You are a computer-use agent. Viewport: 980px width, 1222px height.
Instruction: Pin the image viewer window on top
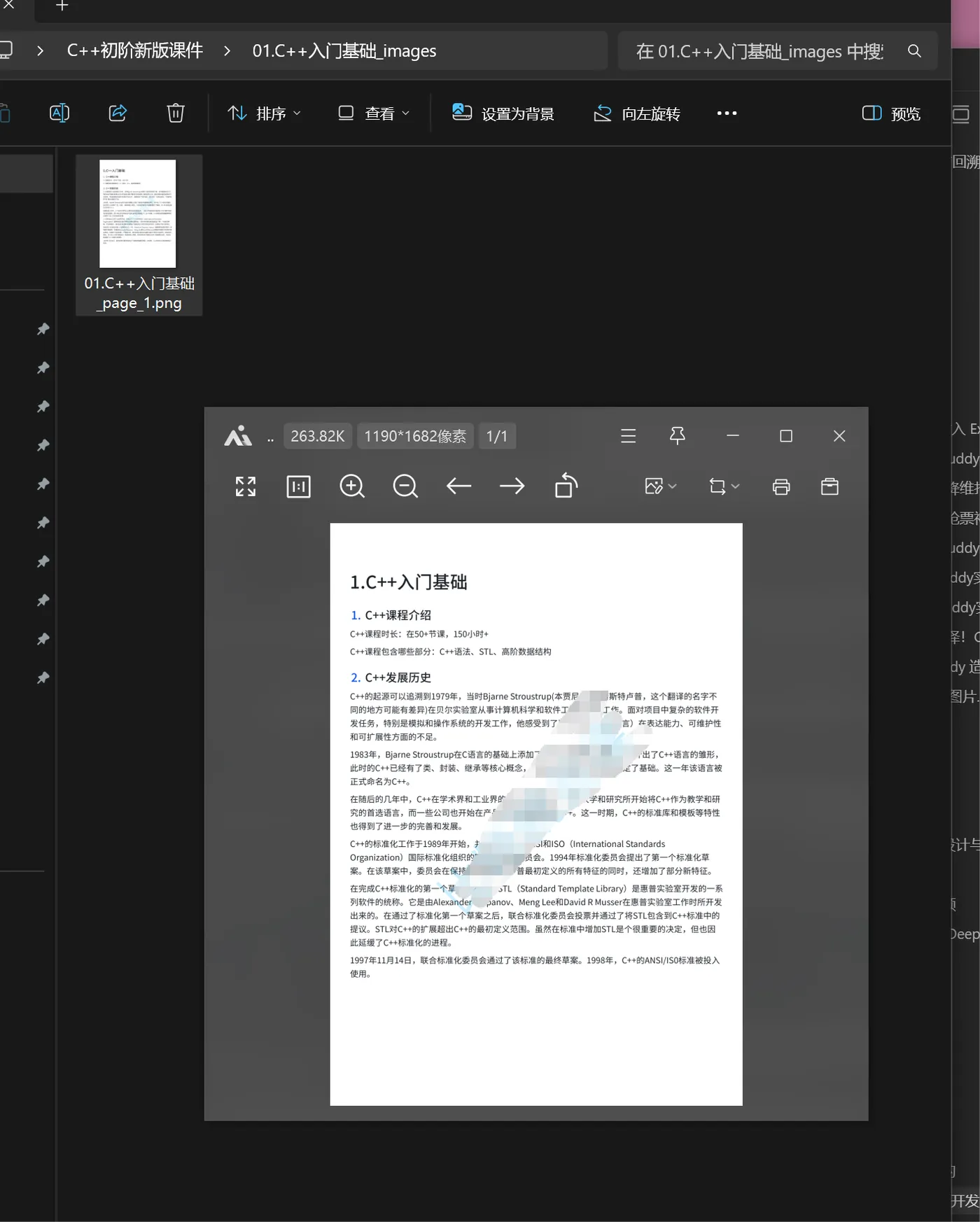click(677, 436)
